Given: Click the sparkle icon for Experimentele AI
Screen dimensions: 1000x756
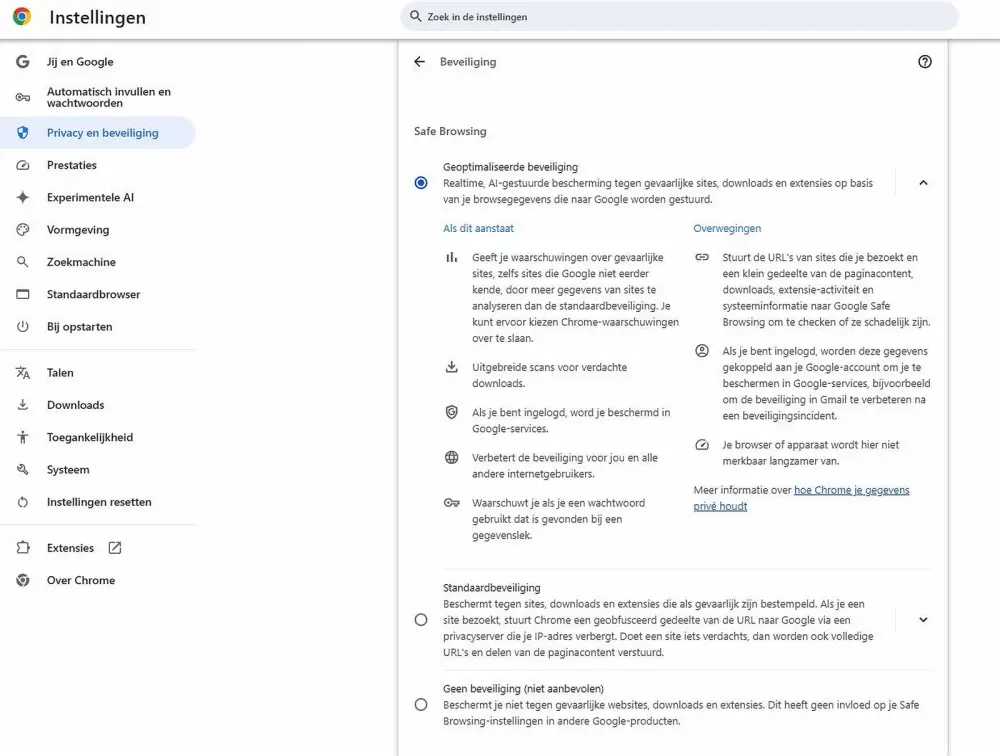Looking at the screenshot, I should click(23, 197).
